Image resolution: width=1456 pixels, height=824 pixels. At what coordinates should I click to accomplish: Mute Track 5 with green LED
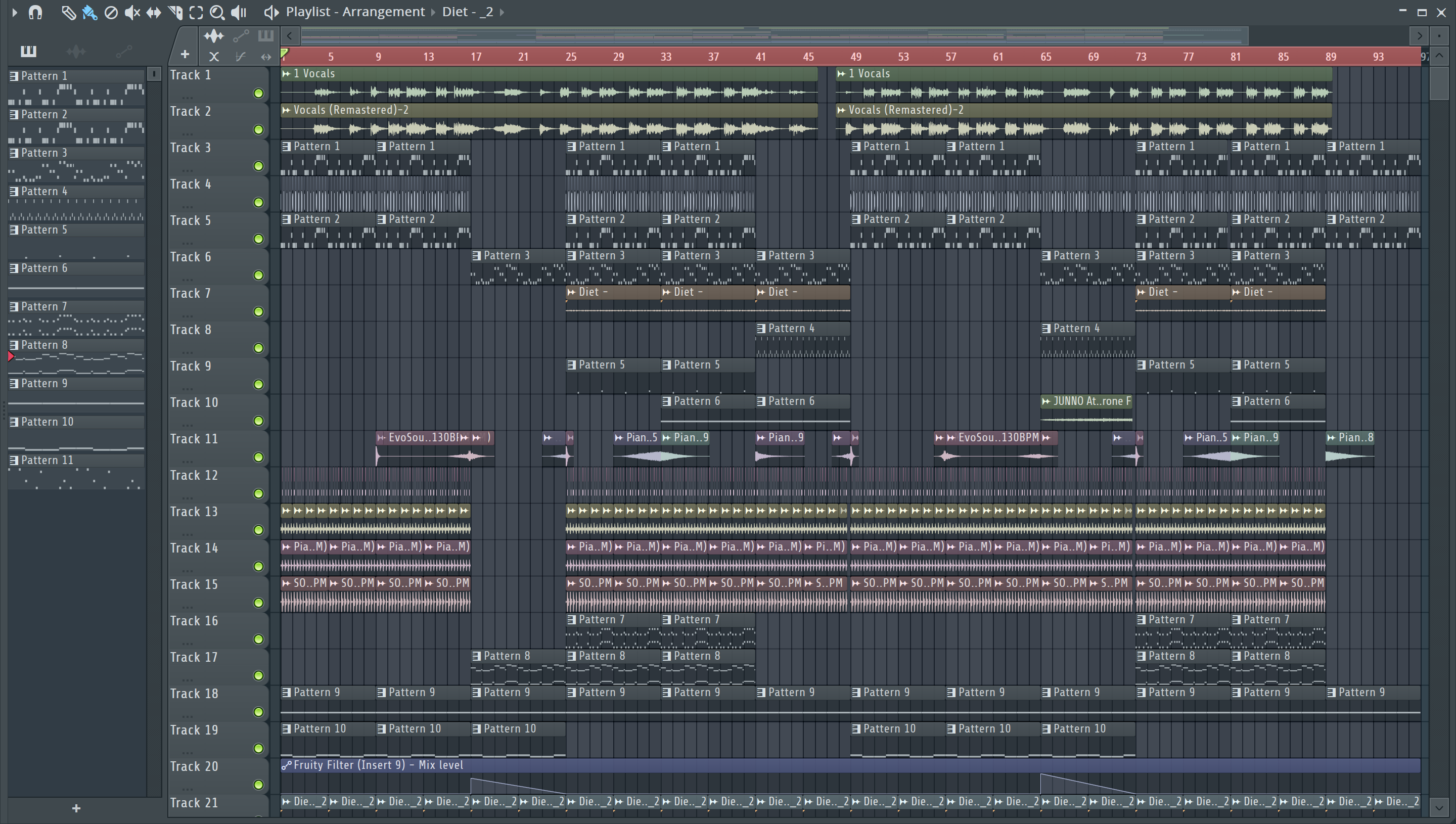[259, 239]
